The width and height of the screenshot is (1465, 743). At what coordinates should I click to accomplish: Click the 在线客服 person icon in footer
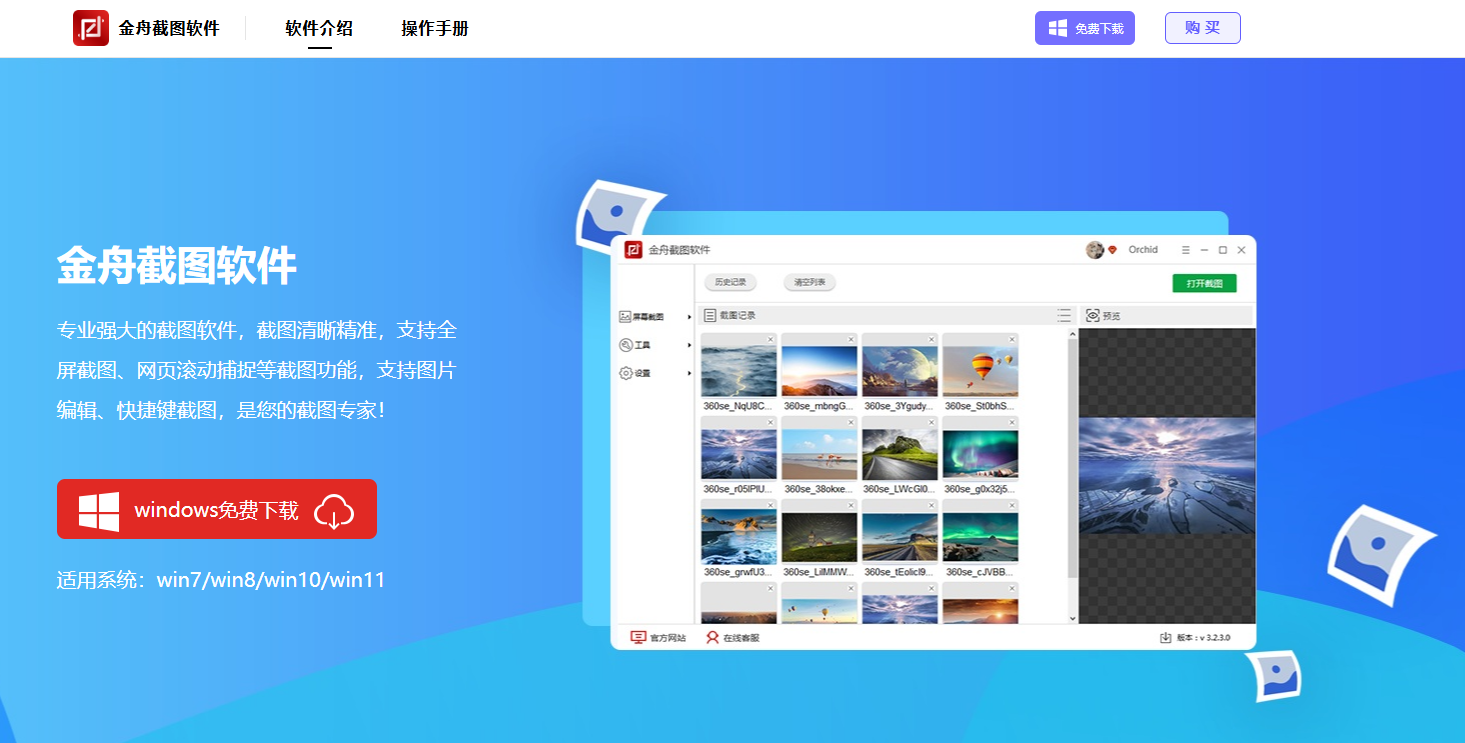click(712, 637)
